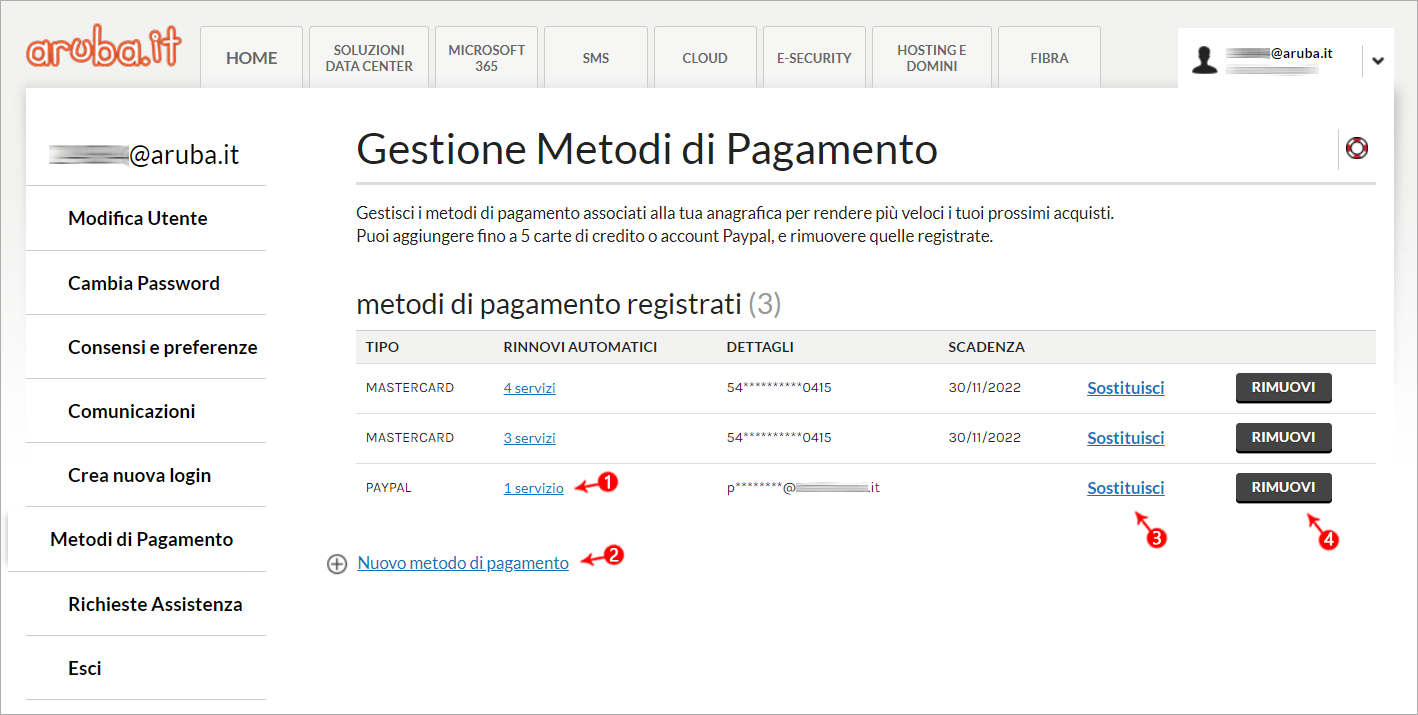This screenshot has height=715, width=1418.
Task: Click the @aruba.it username in sidebar
Action: pyautogui.click(x=145, y=155)
